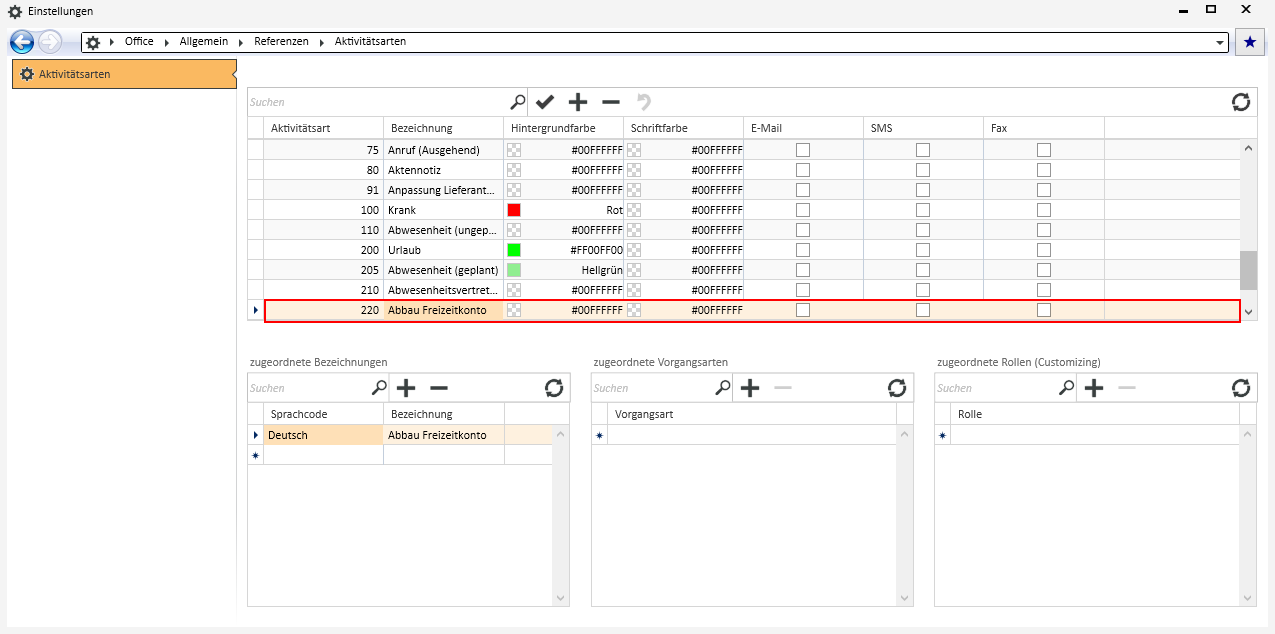Viewport: 1275px width, 634px height.
Task: Remove entry in zugeordnete Bezeichnungen
Action: (438, 388)
